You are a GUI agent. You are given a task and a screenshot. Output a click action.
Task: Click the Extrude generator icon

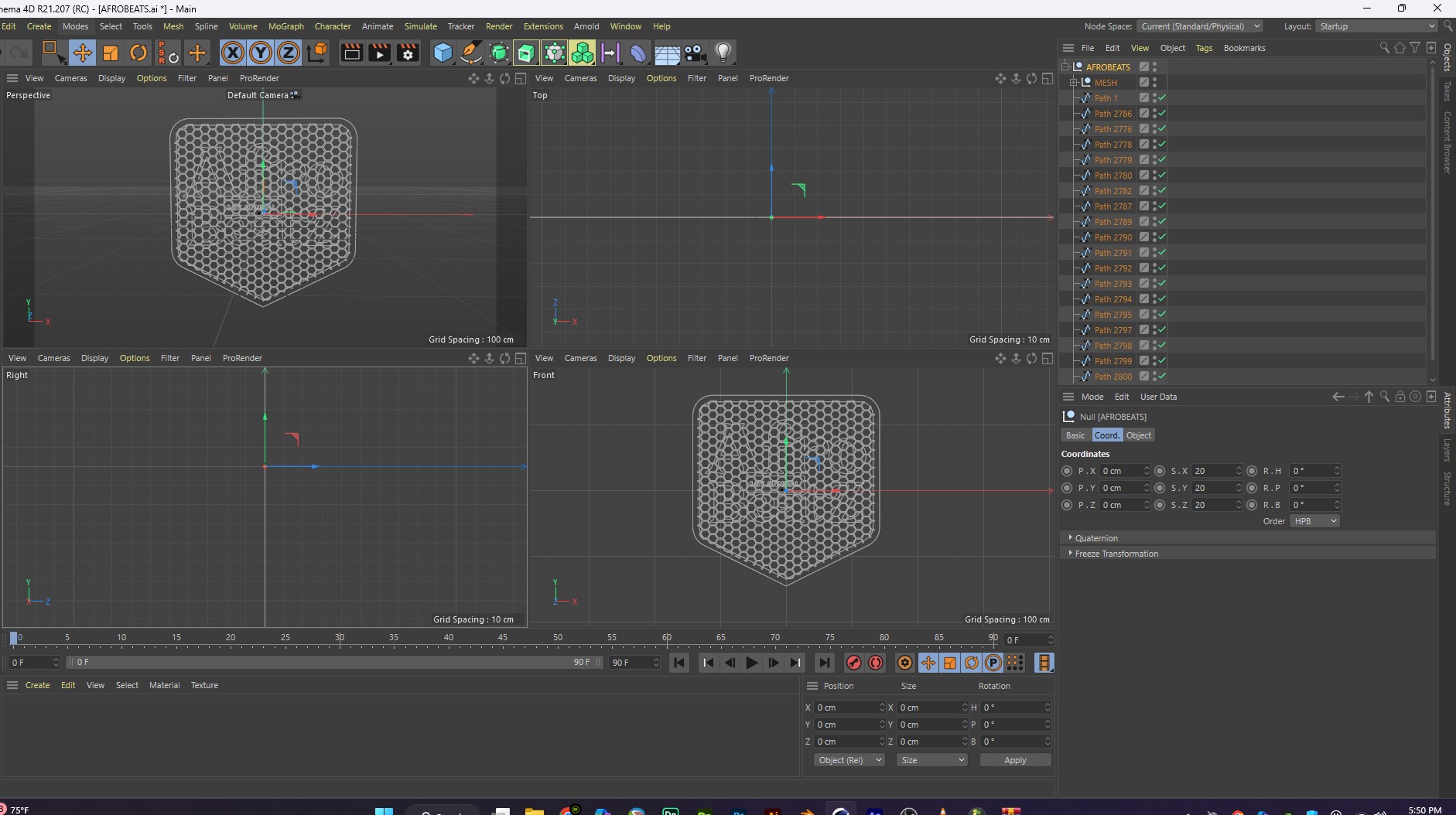tap(526, 53)
